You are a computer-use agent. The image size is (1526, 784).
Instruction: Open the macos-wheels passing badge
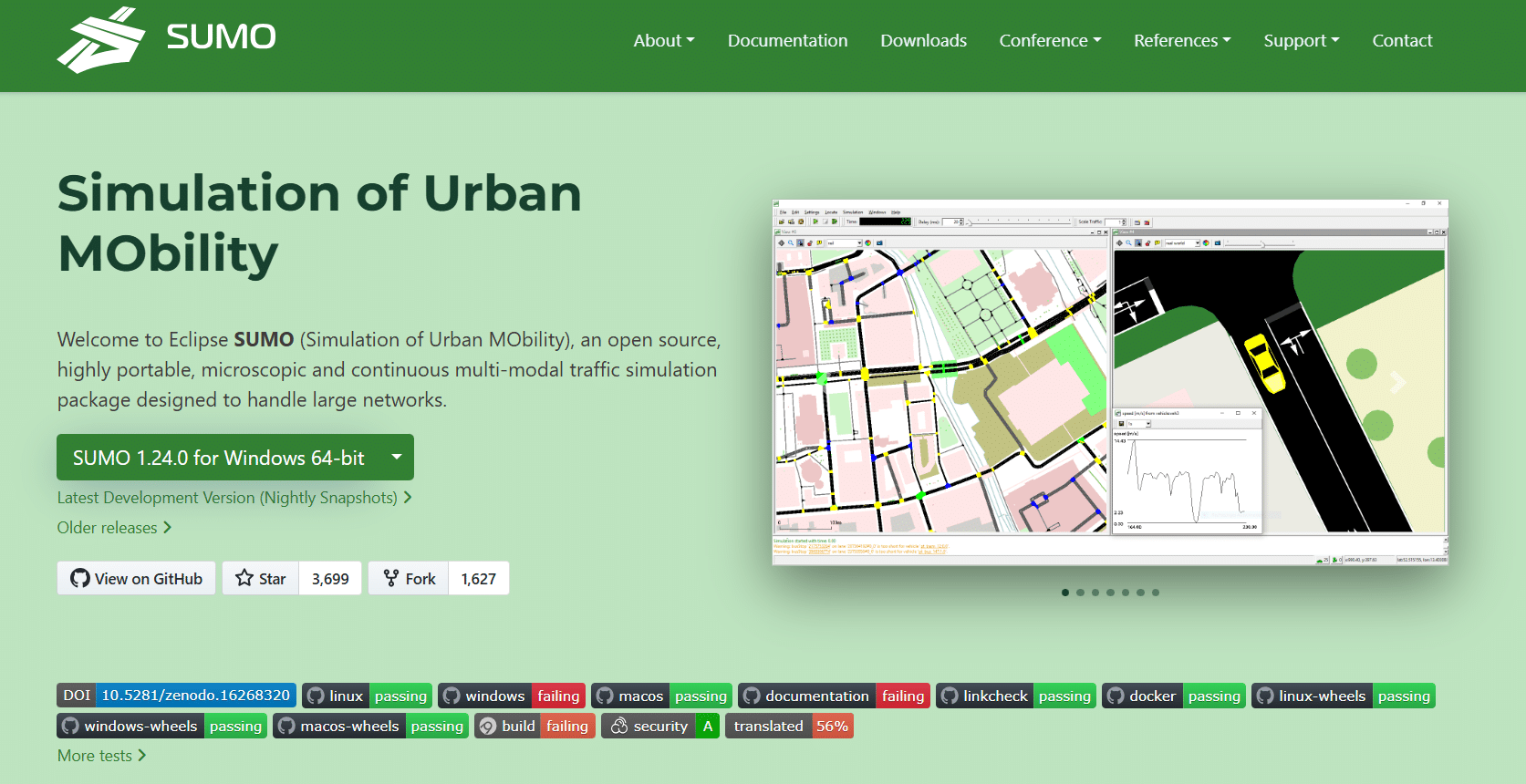(370, 726)
